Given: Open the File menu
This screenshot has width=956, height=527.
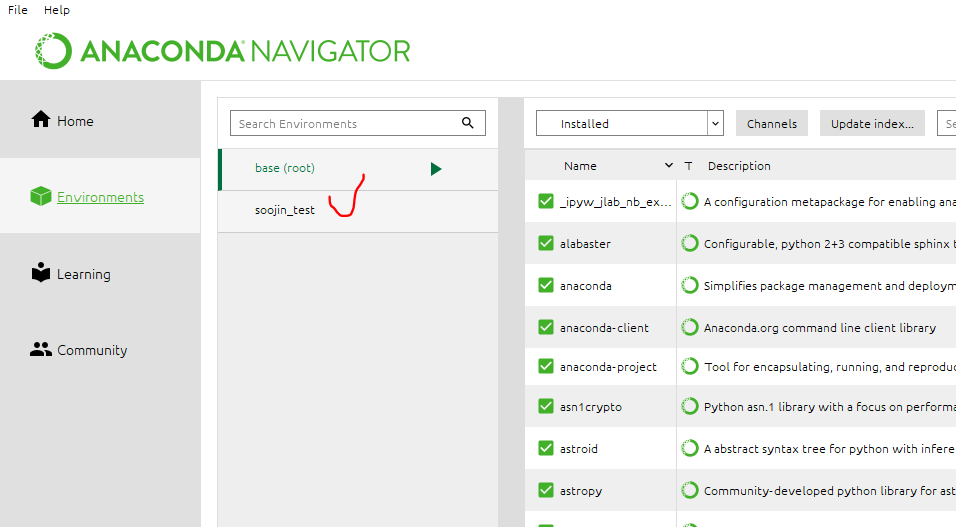Looking at the screenshot, I should tap(18, 10).
